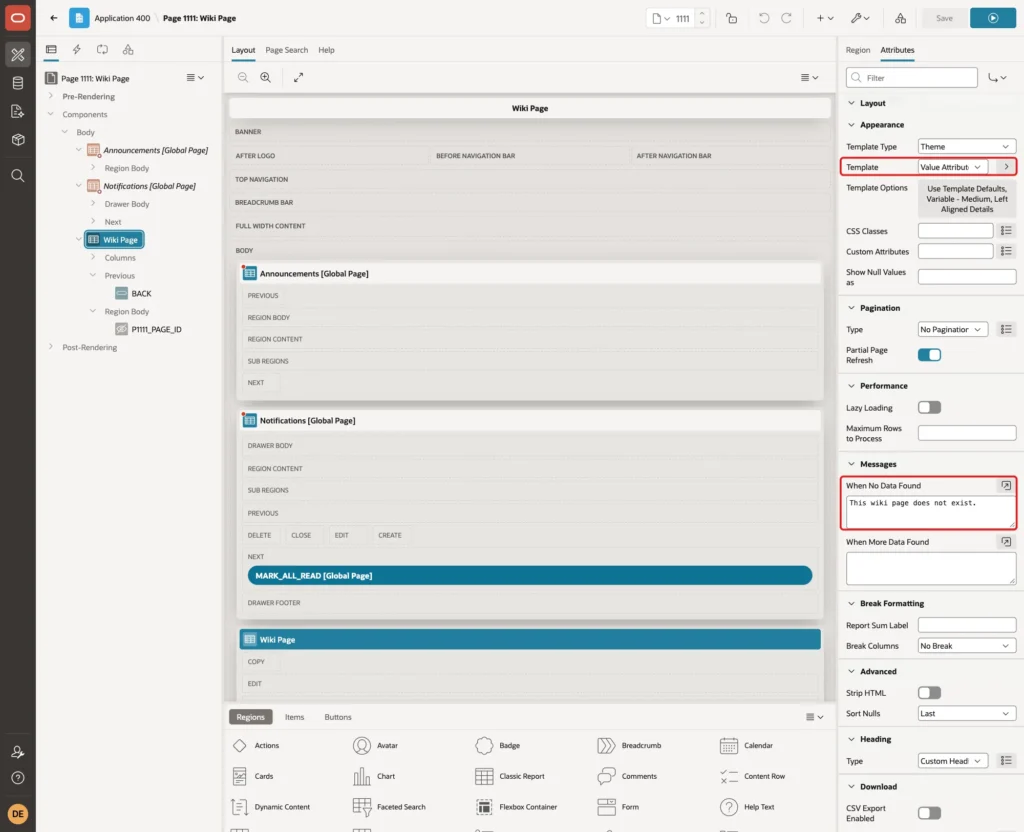Open the Template Value Attribute dropdown
Image resolution: width=1024 pixels, height=832 pixels.
(953, 167)
